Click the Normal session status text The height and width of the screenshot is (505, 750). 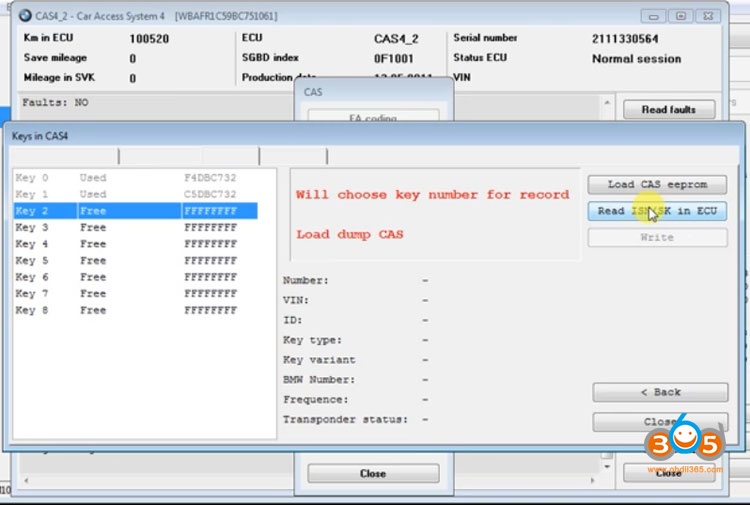636,59
